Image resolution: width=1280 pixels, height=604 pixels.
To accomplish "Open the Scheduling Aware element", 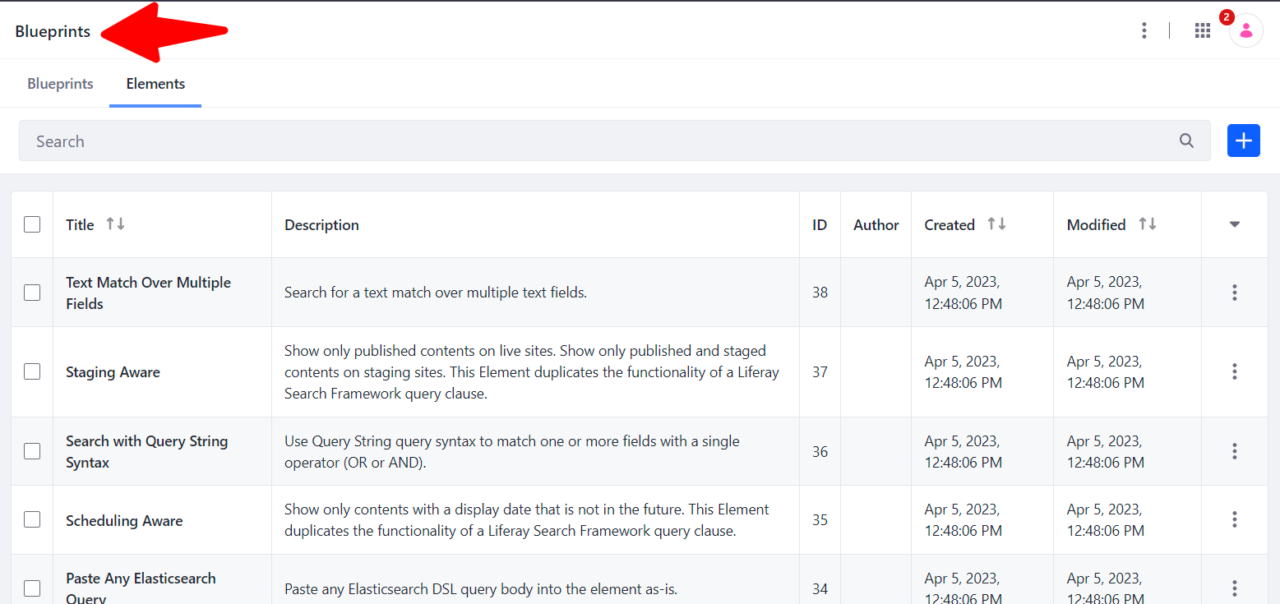I will [x=124, y=520].
